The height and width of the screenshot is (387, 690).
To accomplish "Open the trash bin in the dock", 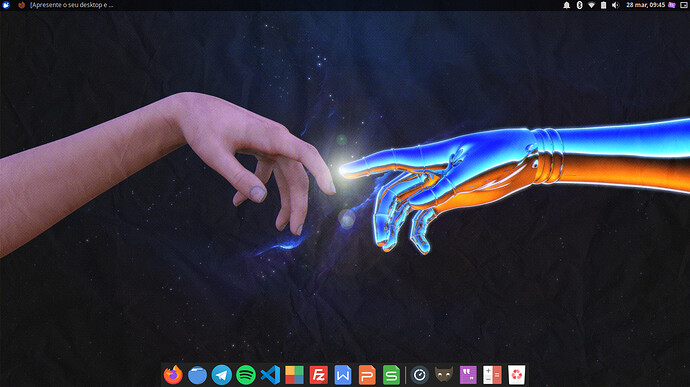I will click(x=517, y=375).
